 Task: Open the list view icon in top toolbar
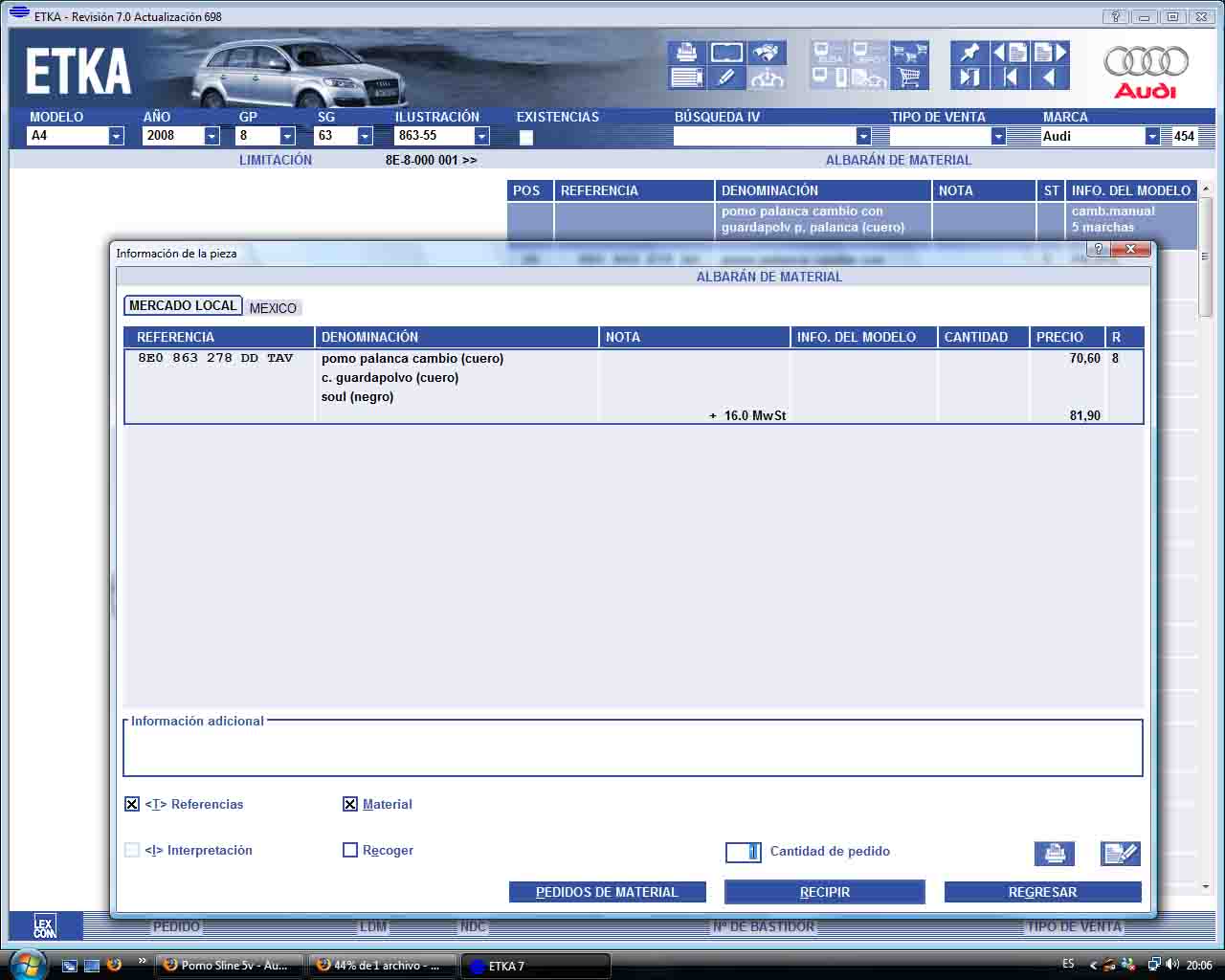tap(686, 78)
